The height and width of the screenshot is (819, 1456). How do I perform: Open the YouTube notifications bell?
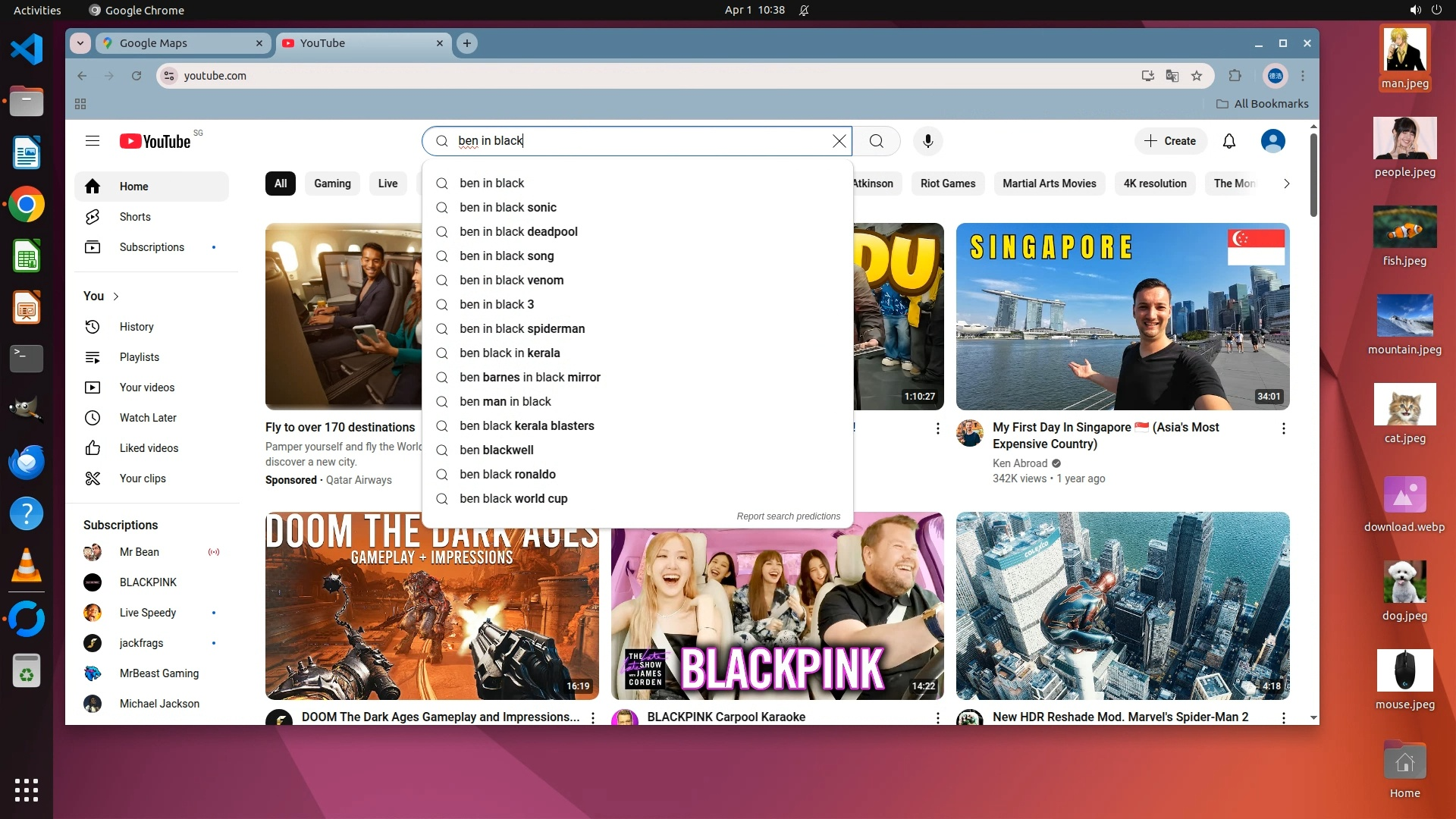click(1228, 141)
